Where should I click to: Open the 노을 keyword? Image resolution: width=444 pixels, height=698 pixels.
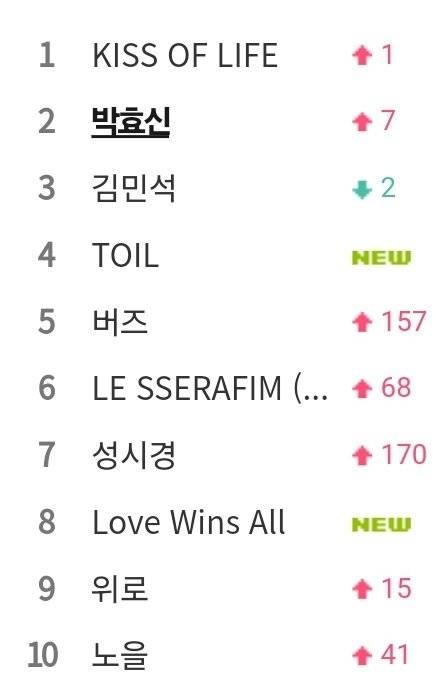(x=119, y=655)
